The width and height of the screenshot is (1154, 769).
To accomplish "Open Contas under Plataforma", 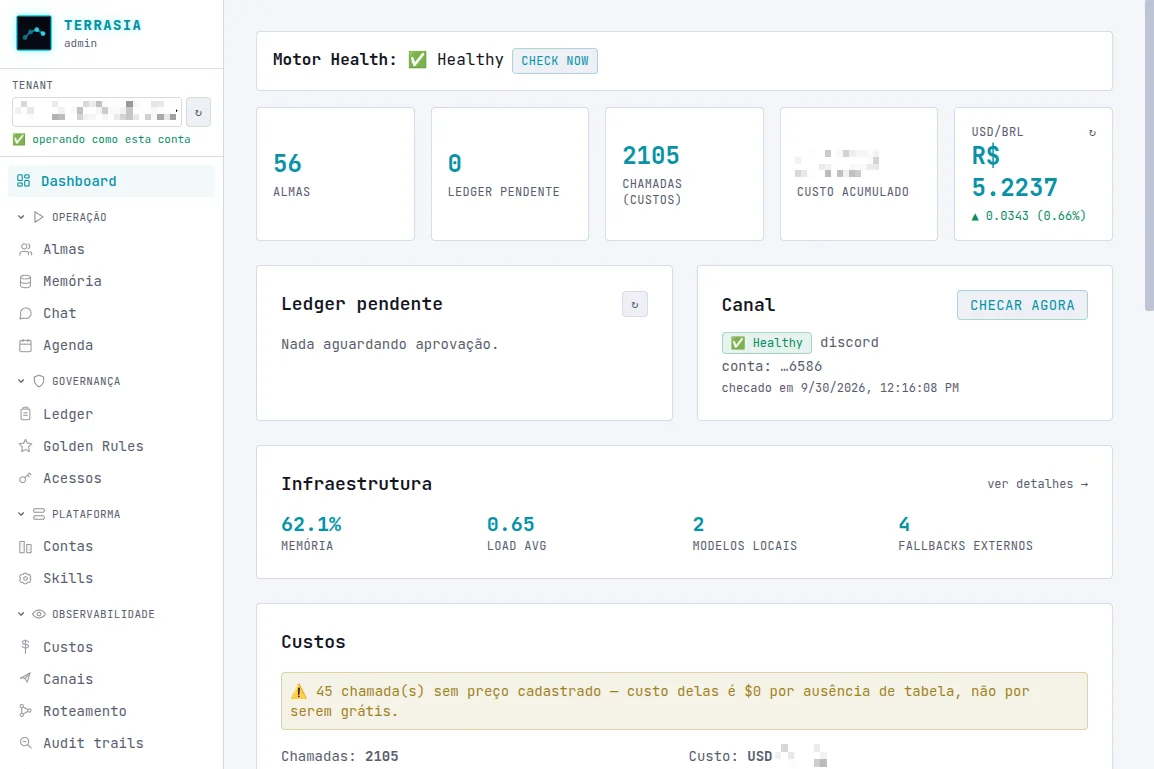I will [x=111, y=547].
